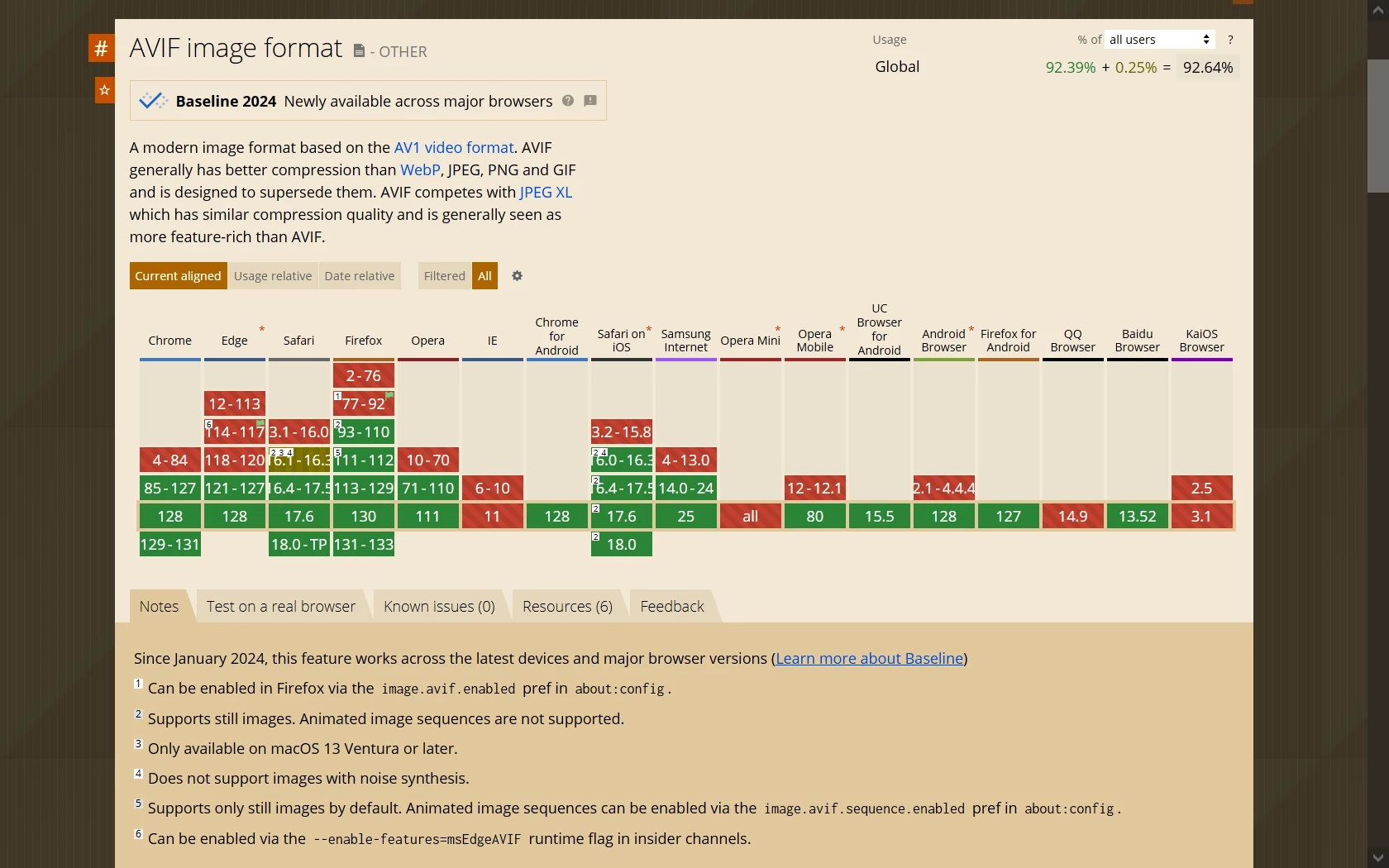The height and width of the screenshot is (868, 1389).
Task: Select Chrome versions 129-131 cell
Action: pos(170,544)
